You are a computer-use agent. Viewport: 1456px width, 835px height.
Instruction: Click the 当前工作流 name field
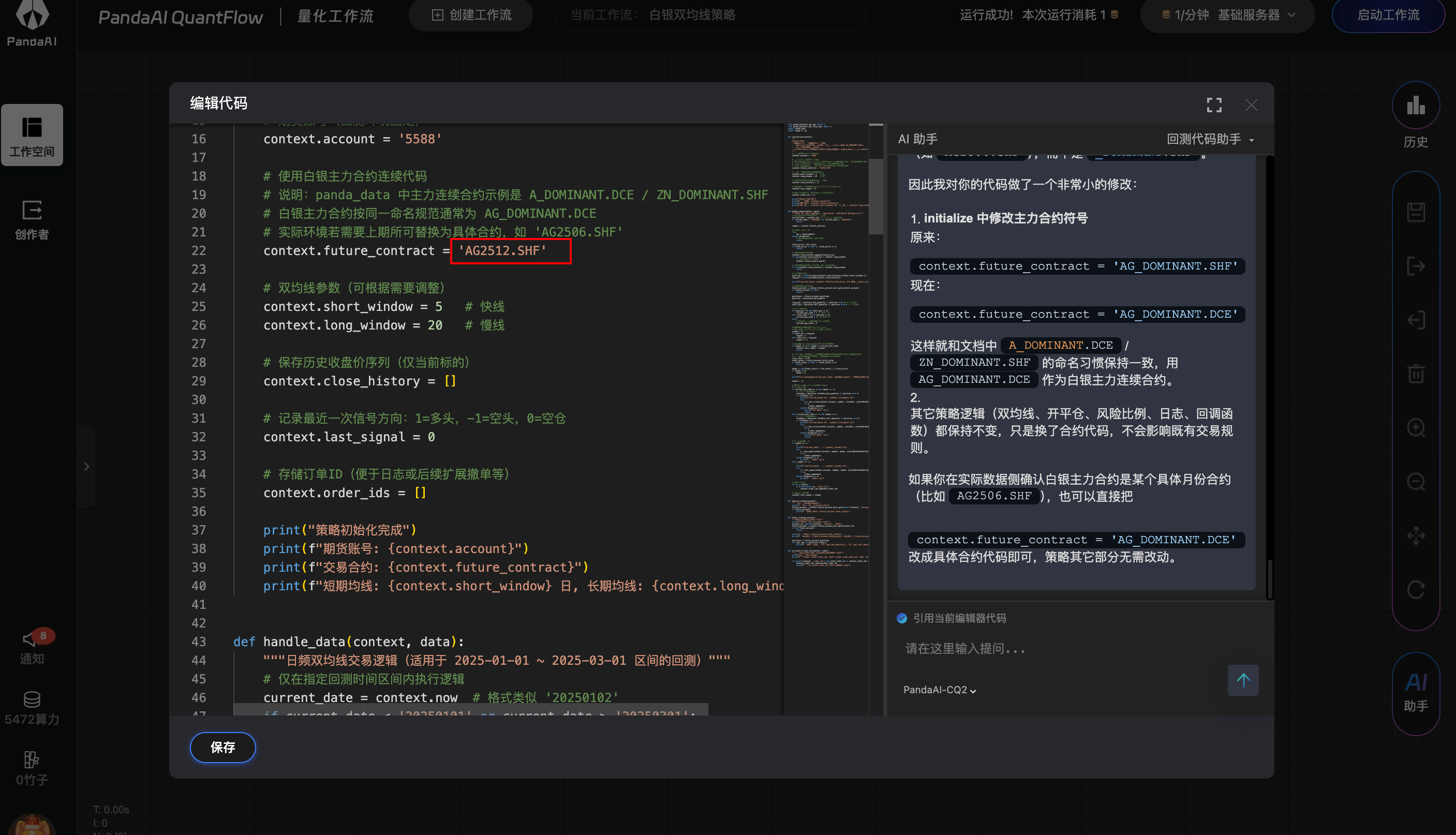click(710, 15)
